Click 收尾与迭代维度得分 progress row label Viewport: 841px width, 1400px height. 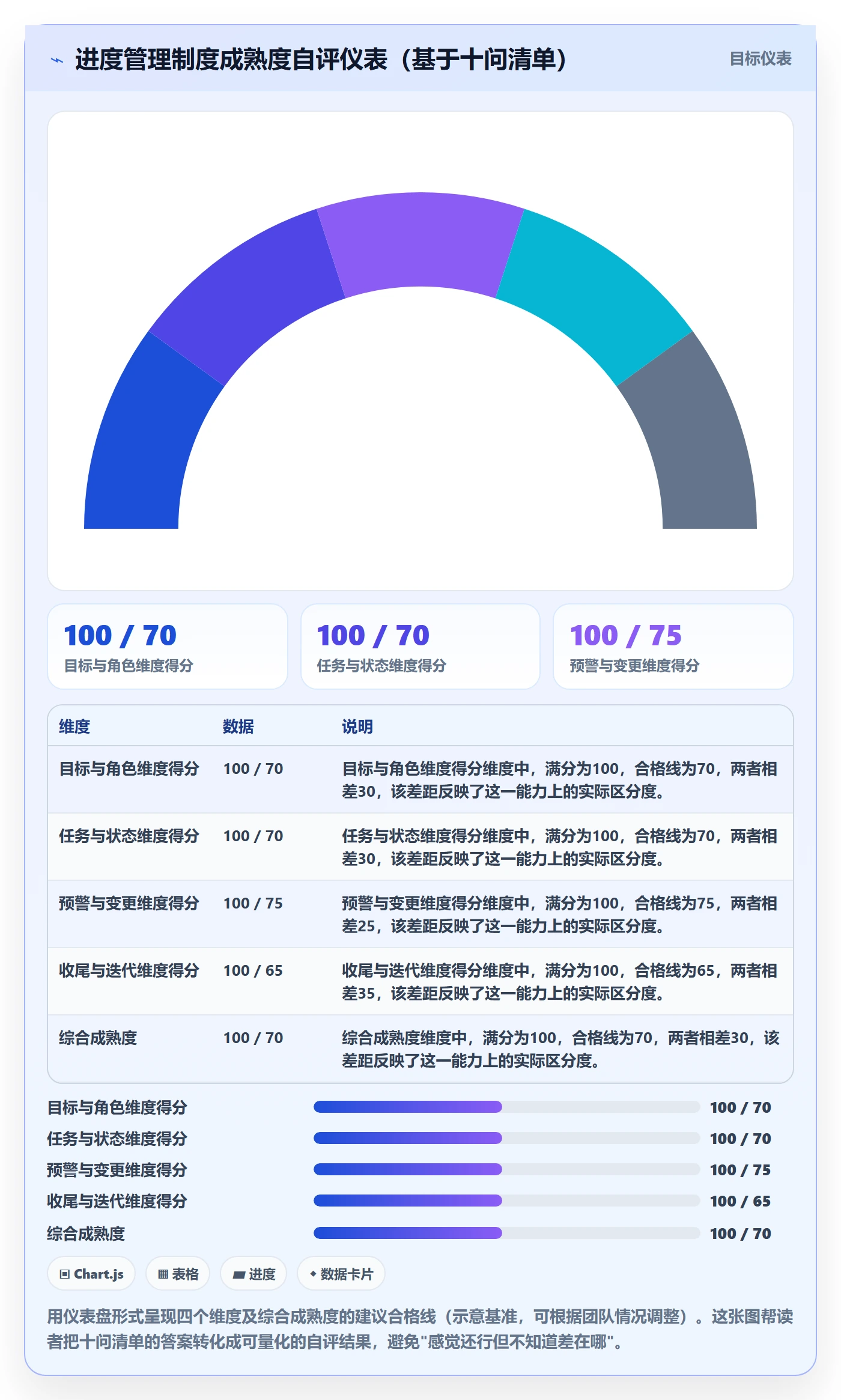(x=117, y=1201)
